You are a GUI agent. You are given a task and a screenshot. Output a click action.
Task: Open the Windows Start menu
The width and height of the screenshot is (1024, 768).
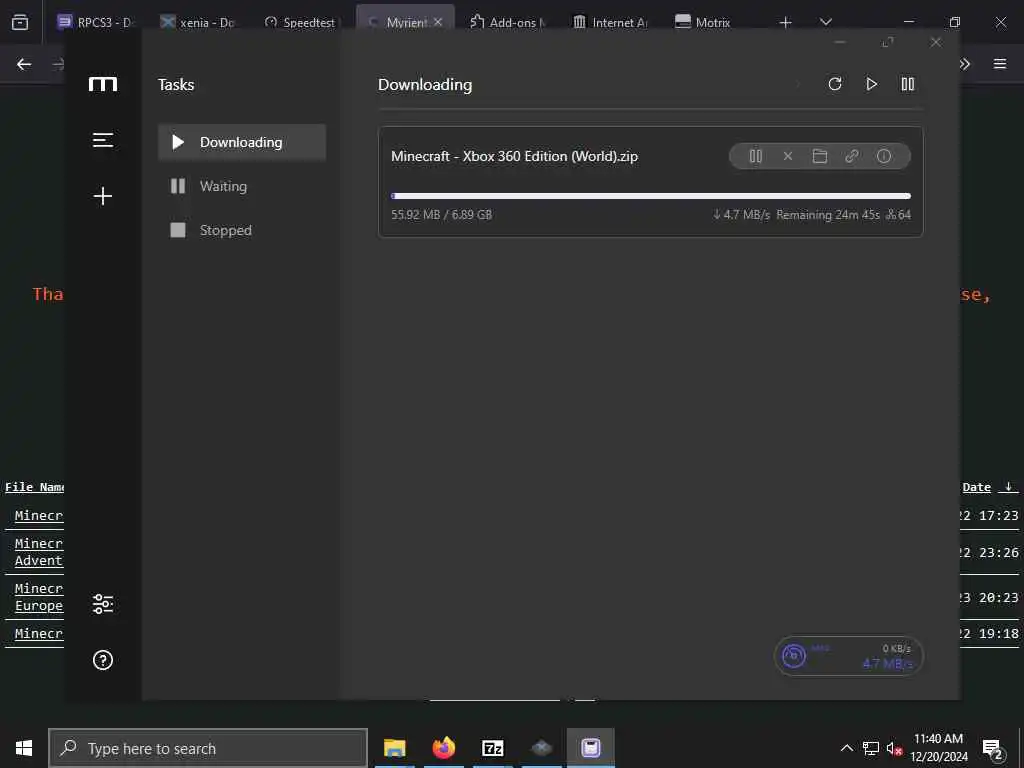click(24, 748)
